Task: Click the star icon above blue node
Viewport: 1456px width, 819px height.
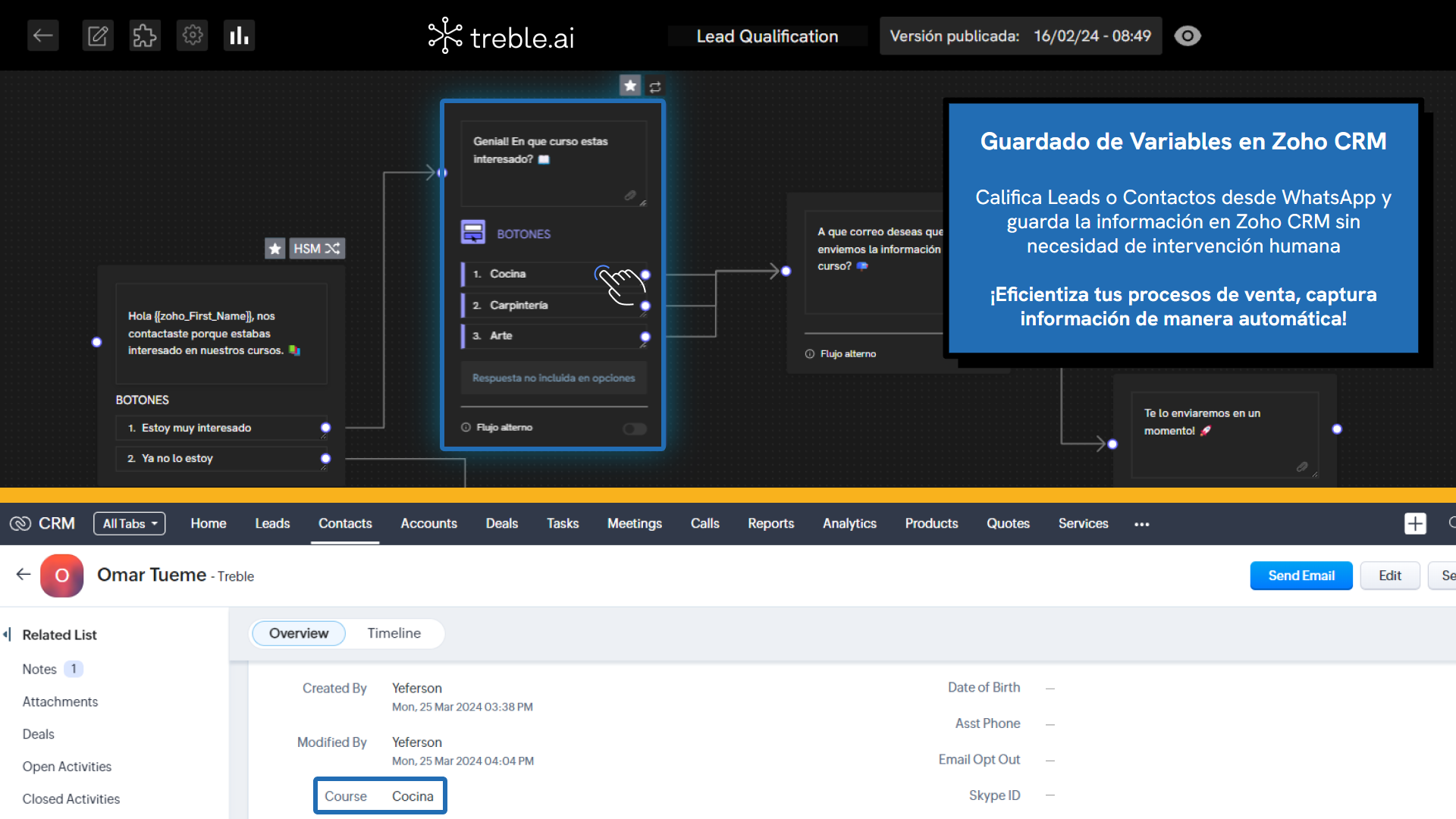Action: pyautogui.click(x=630, y=86)
